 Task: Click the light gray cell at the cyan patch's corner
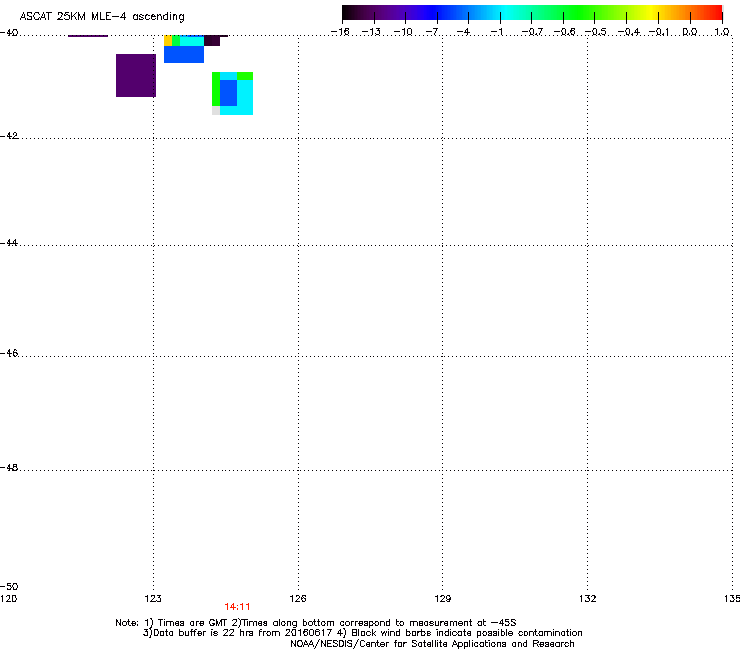pos(216,110)
